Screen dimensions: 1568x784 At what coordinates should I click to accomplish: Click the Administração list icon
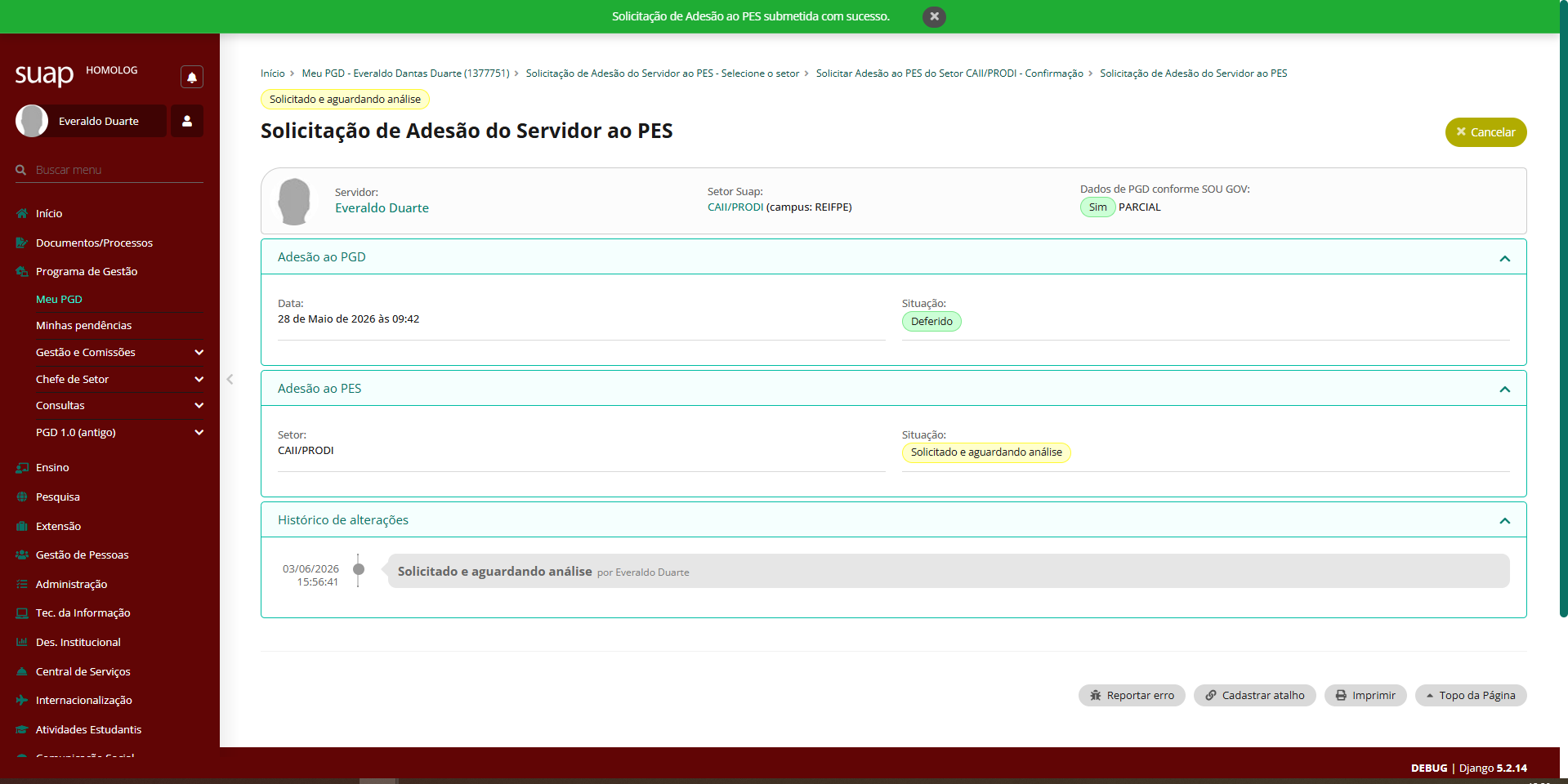point(22,584)
